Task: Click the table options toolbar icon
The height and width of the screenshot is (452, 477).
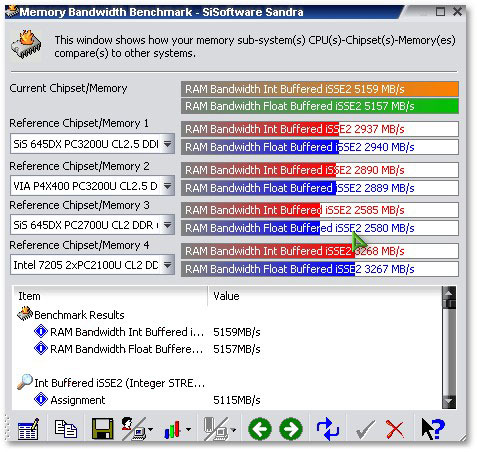Action: pyautogui.click(x=28, y=429)
